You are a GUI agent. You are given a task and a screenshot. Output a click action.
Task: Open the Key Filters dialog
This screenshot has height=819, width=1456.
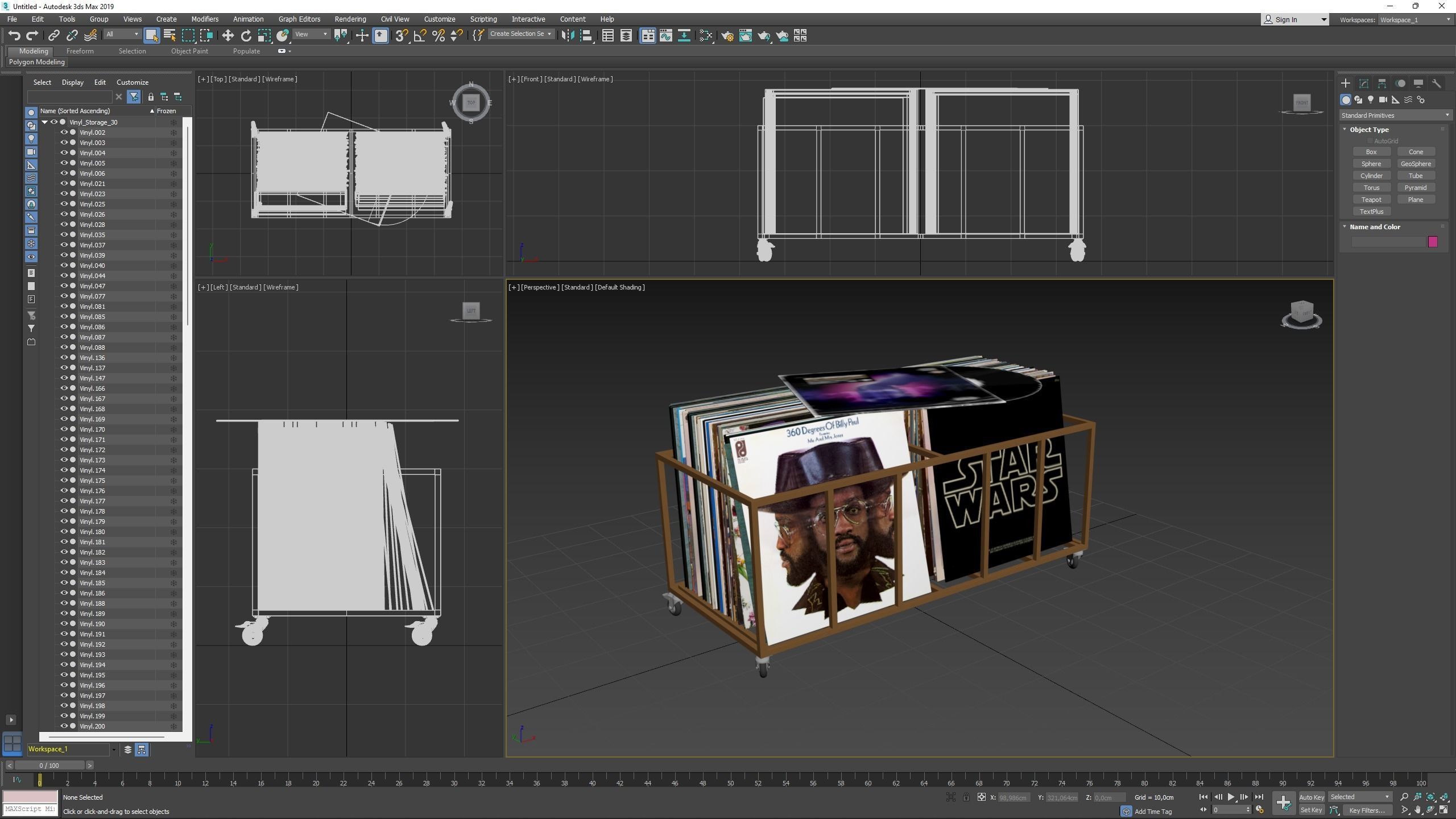click(1367, 810)
